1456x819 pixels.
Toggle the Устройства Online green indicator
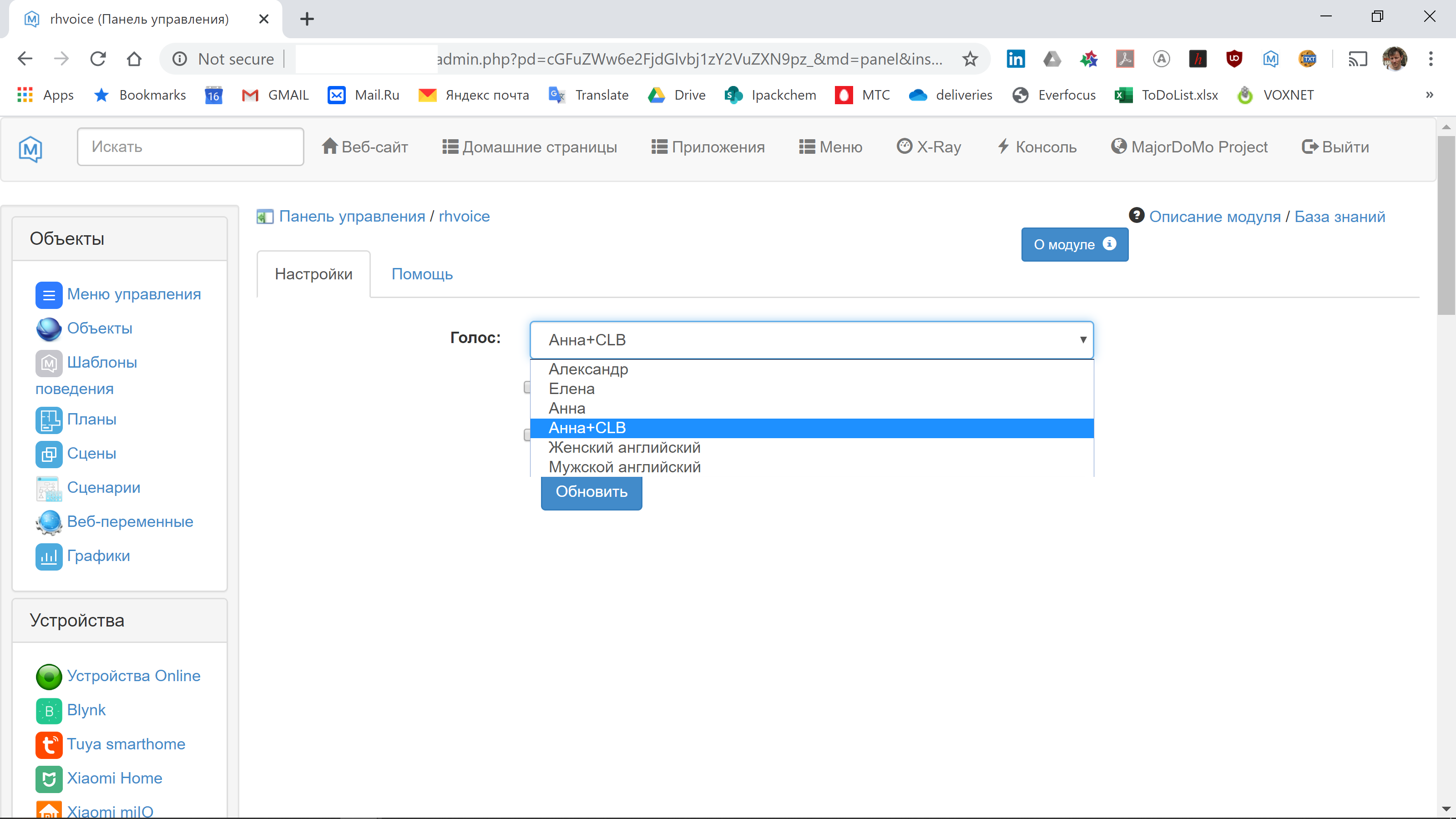point(49,676)
